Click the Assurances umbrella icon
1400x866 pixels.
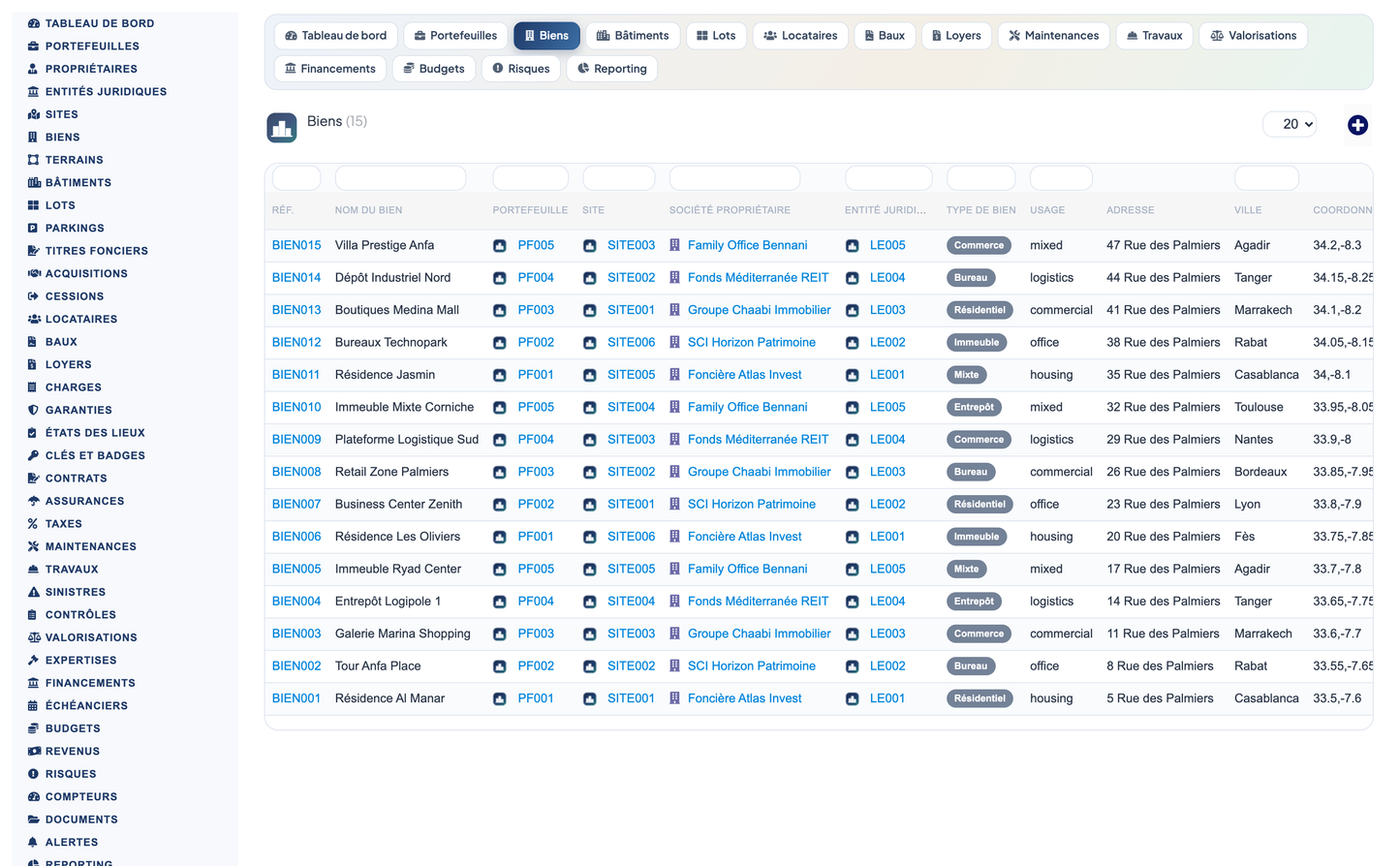pyautogui.click(x=34, y=501)
